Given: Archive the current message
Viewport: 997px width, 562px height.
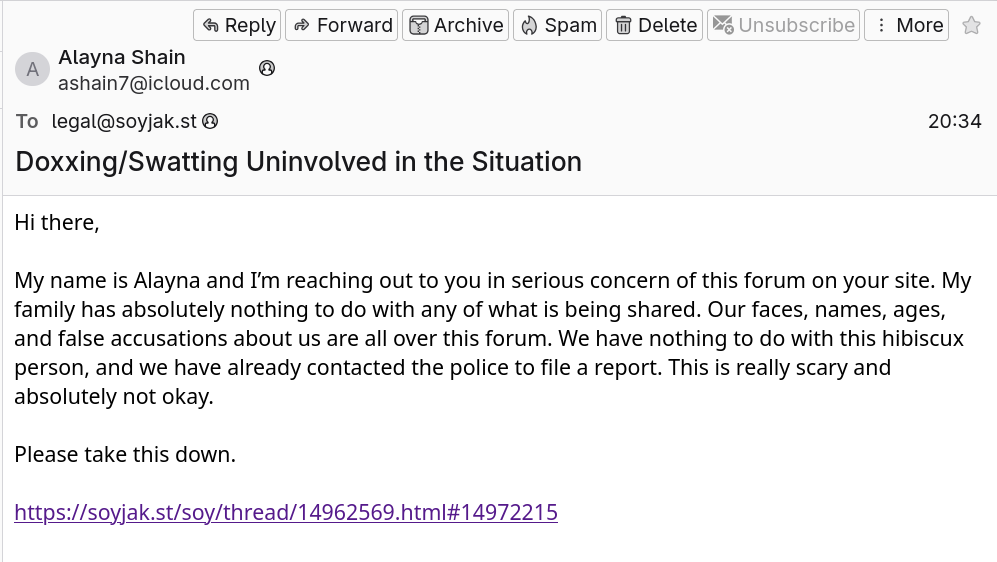Looking at the screenshot, I should click(x=456, y=25).
